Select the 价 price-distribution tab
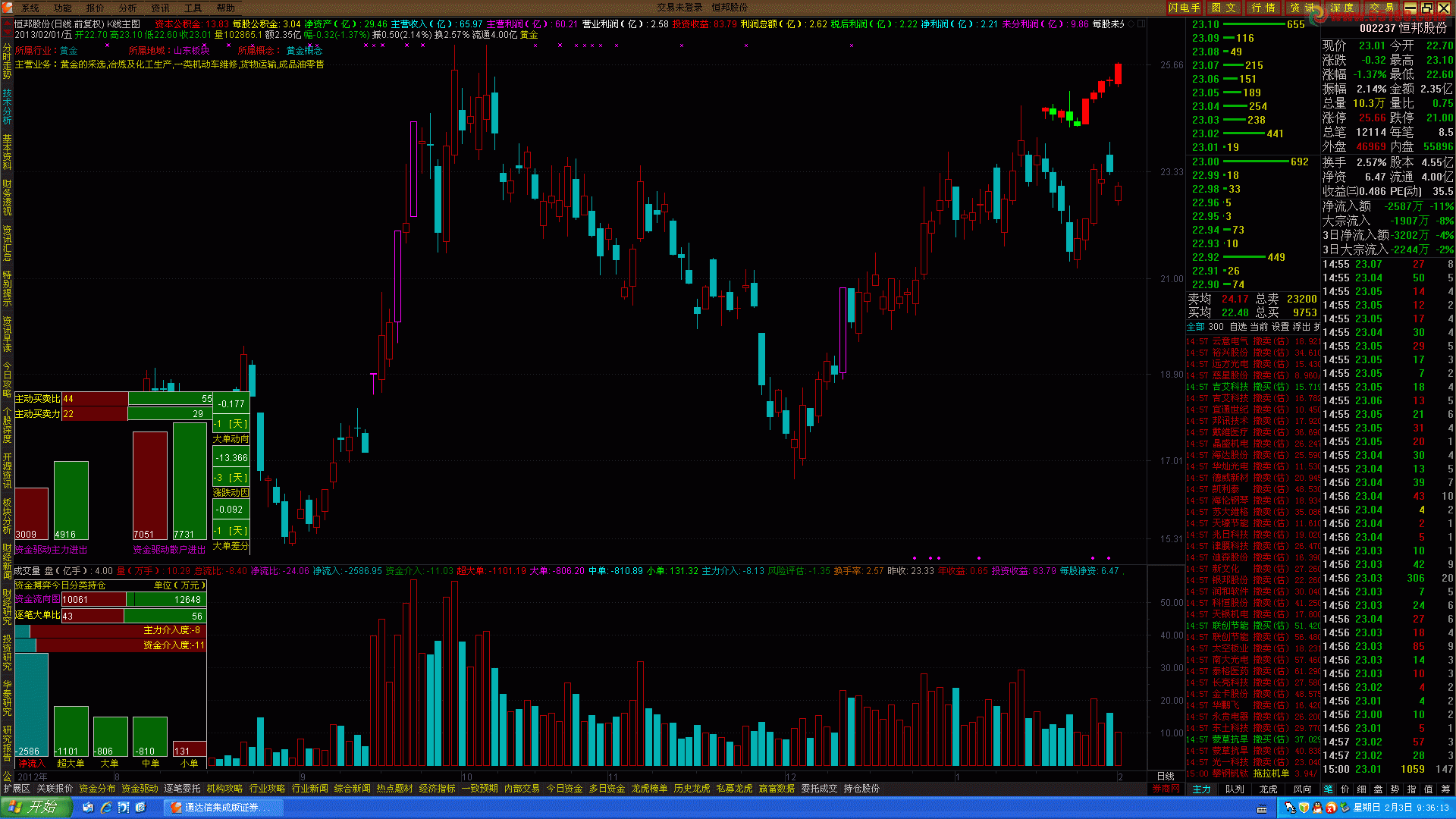 [x=1345, y=789]
